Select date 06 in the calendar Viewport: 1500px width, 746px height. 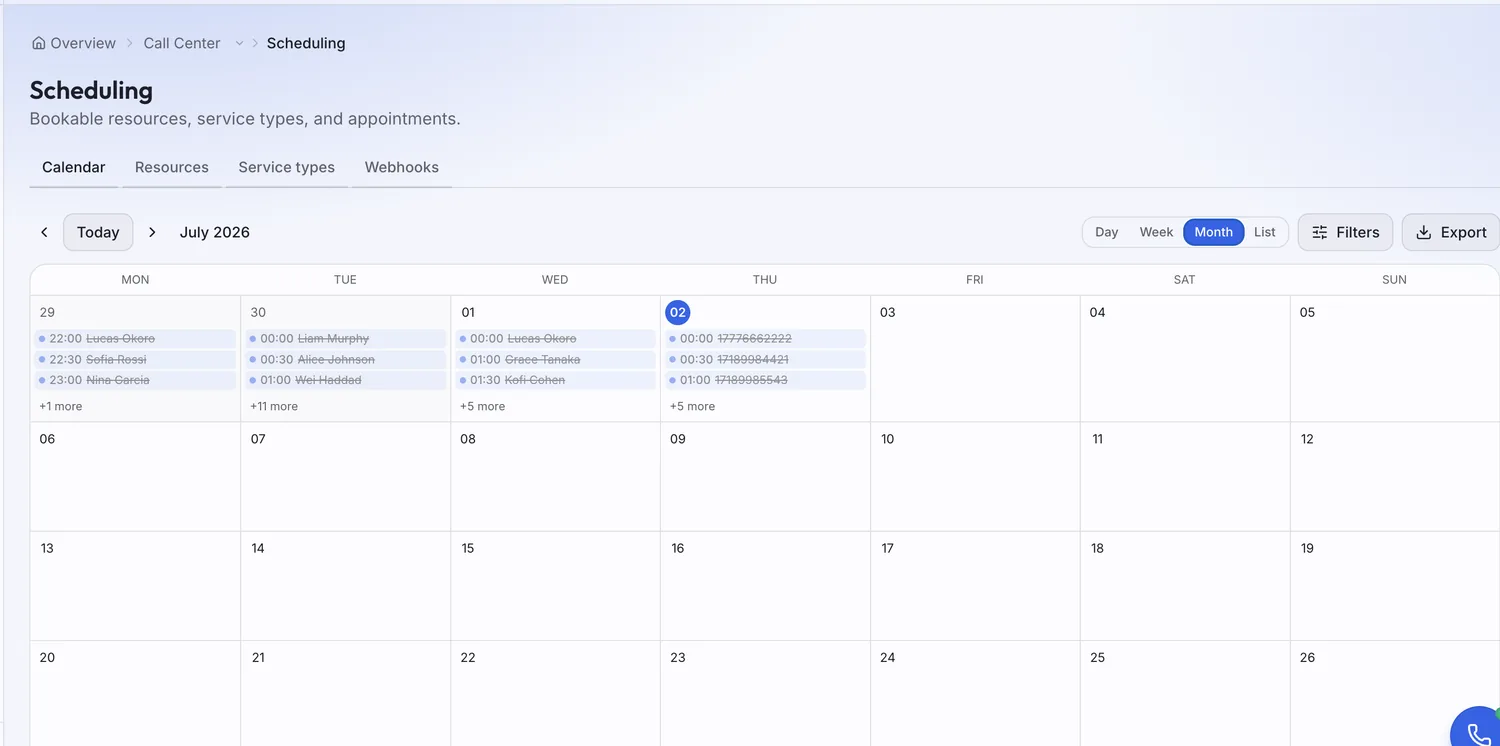(47, 439)
